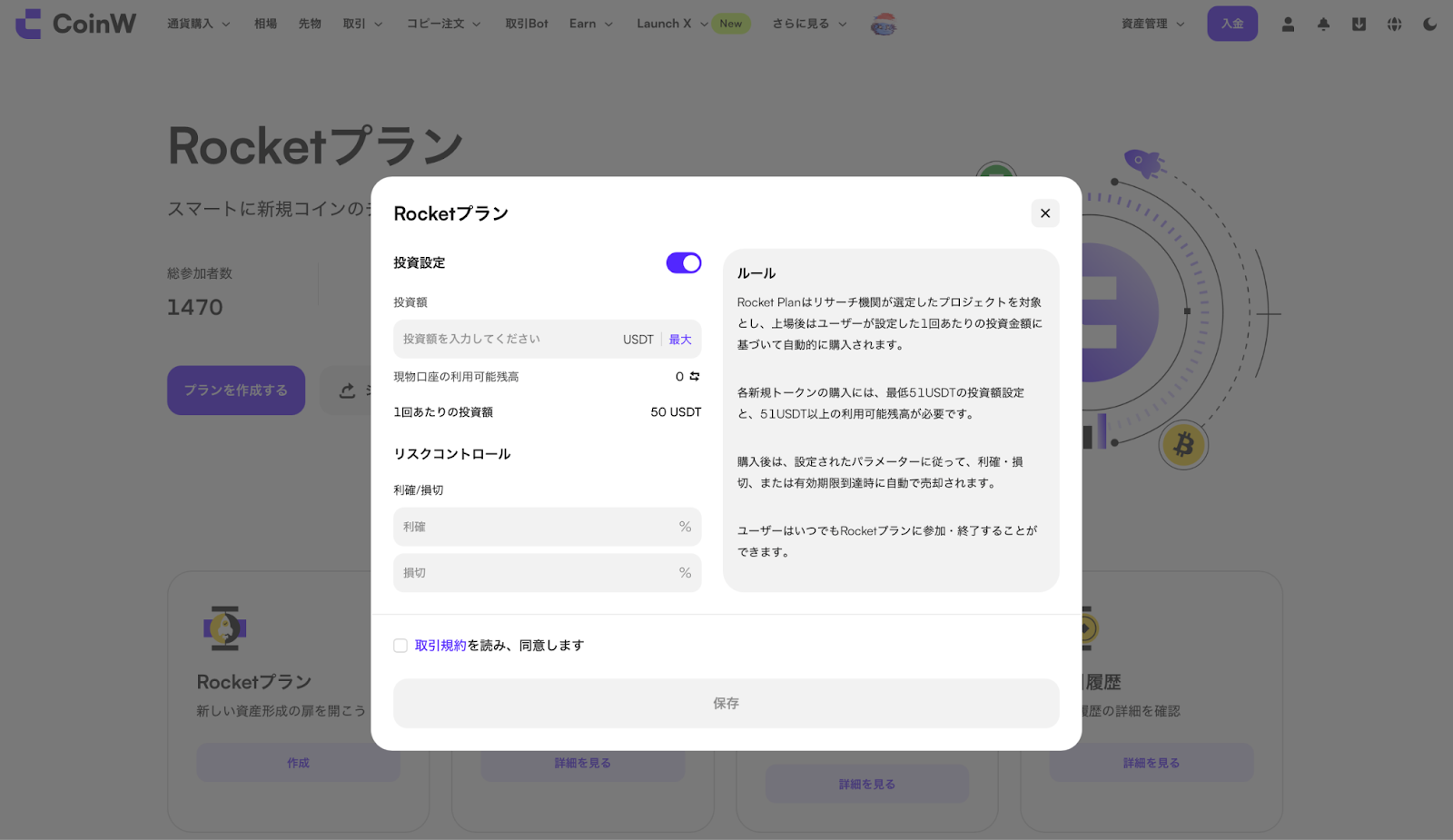Switch to dark mode moon icon

1429,25
